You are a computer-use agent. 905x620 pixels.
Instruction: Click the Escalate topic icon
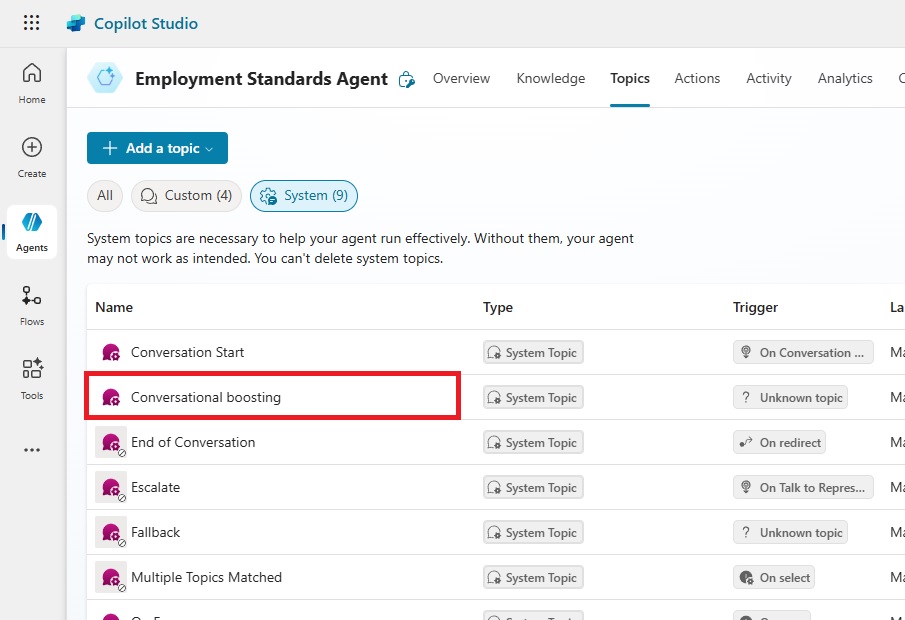110,487
